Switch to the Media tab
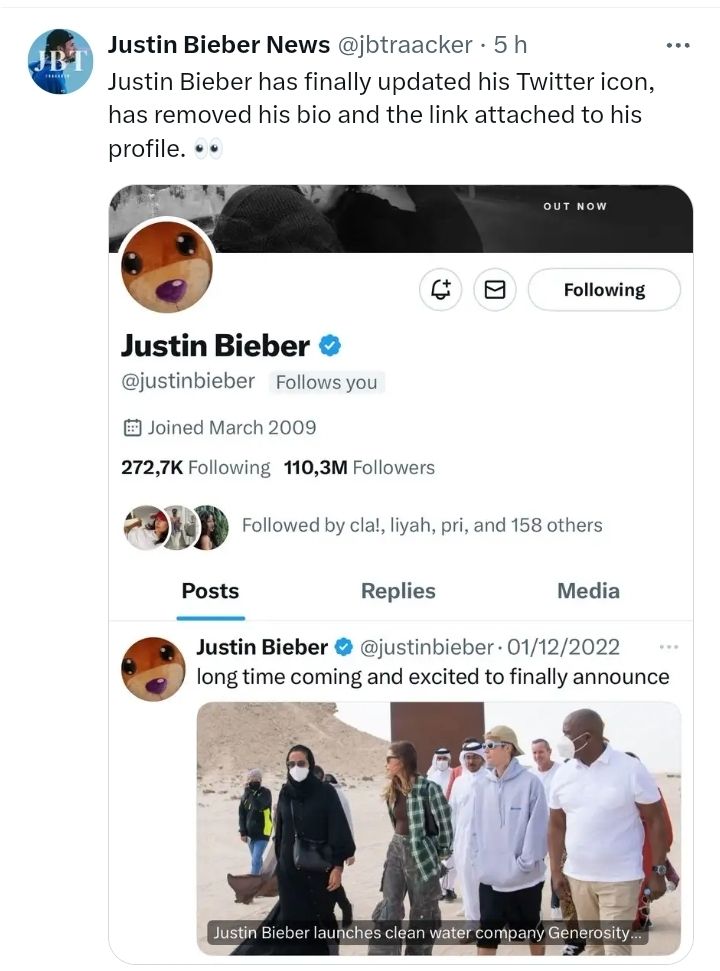Screen dimensions: 720x971 588,591
